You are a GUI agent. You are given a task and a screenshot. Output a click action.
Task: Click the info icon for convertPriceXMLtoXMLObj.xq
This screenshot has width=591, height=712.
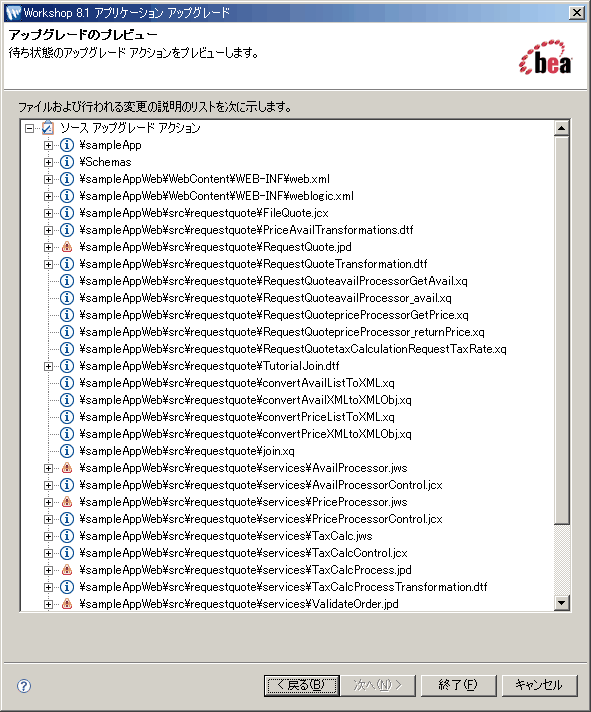click(x=67, y=434)
